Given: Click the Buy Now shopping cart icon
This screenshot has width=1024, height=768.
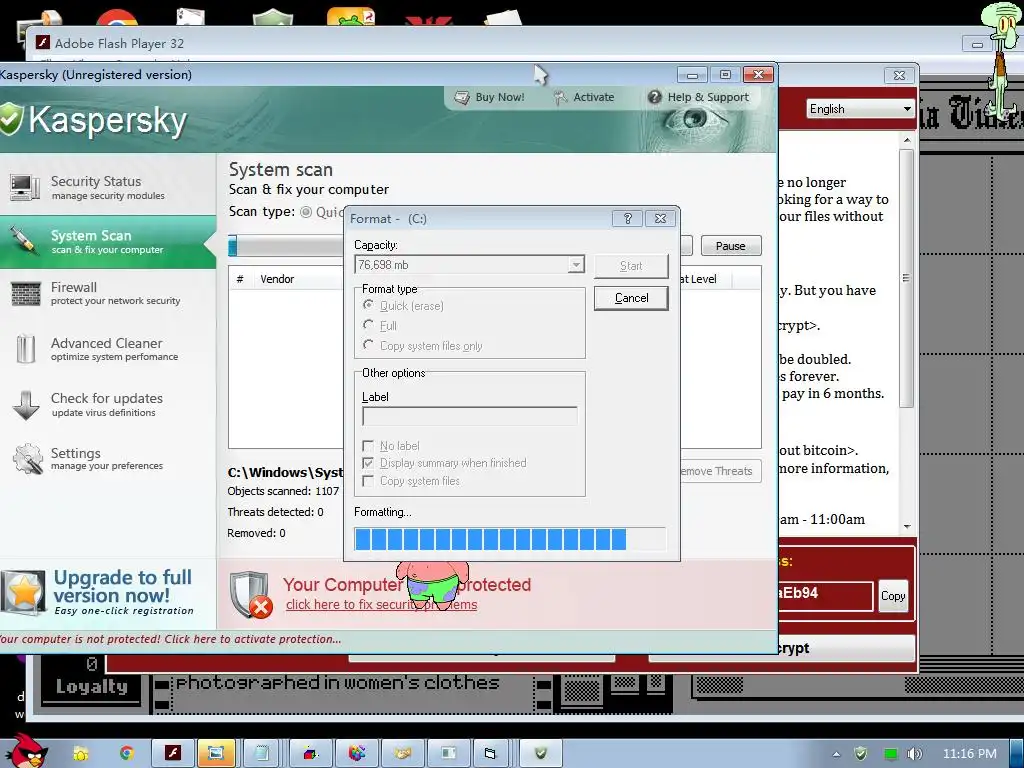Looking at the screenshot, I should pyautogui.click(x=462, y=97).
